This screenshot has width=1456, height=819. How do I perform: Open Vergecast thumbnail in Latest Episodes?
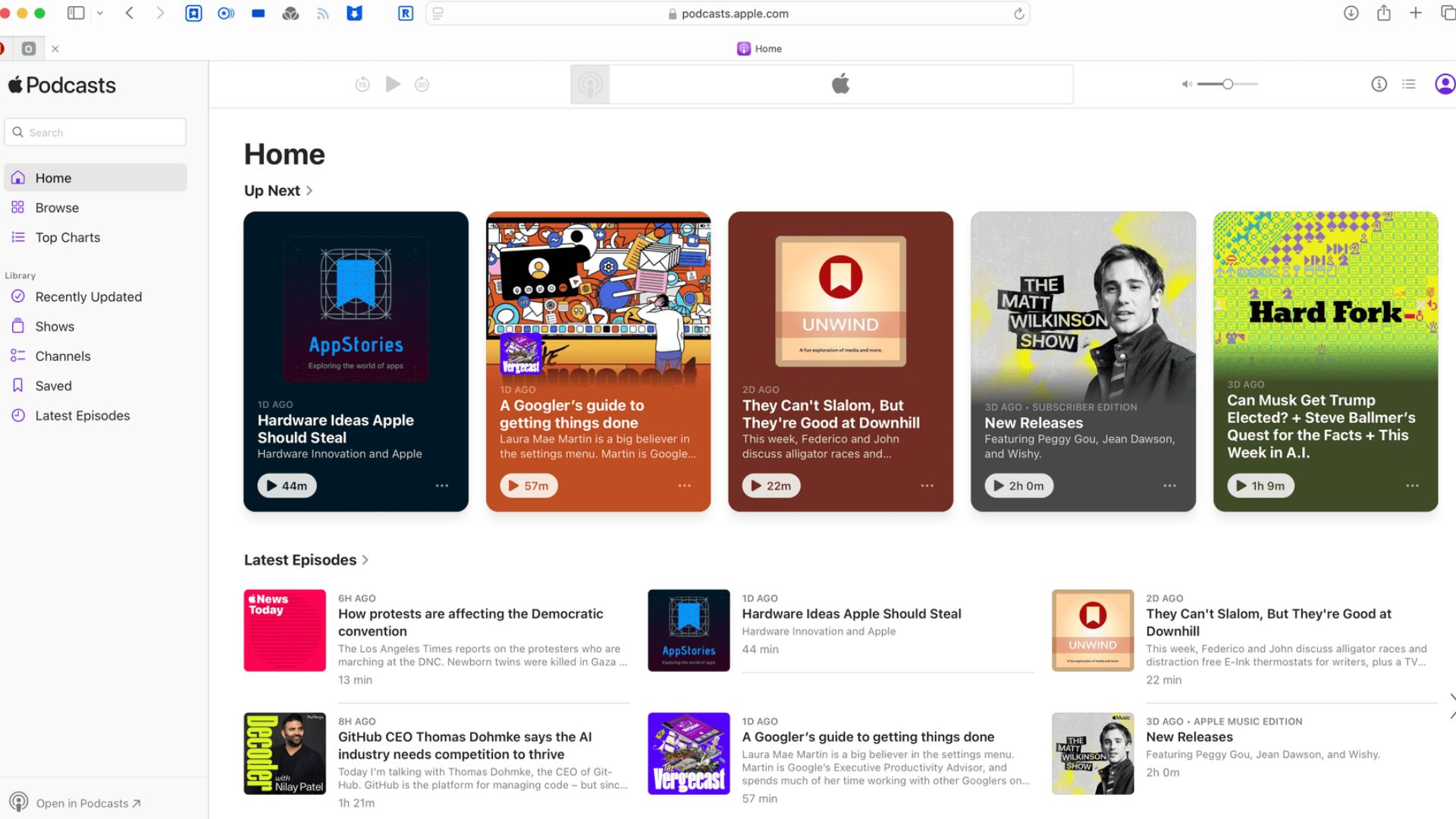coord(689,753)
